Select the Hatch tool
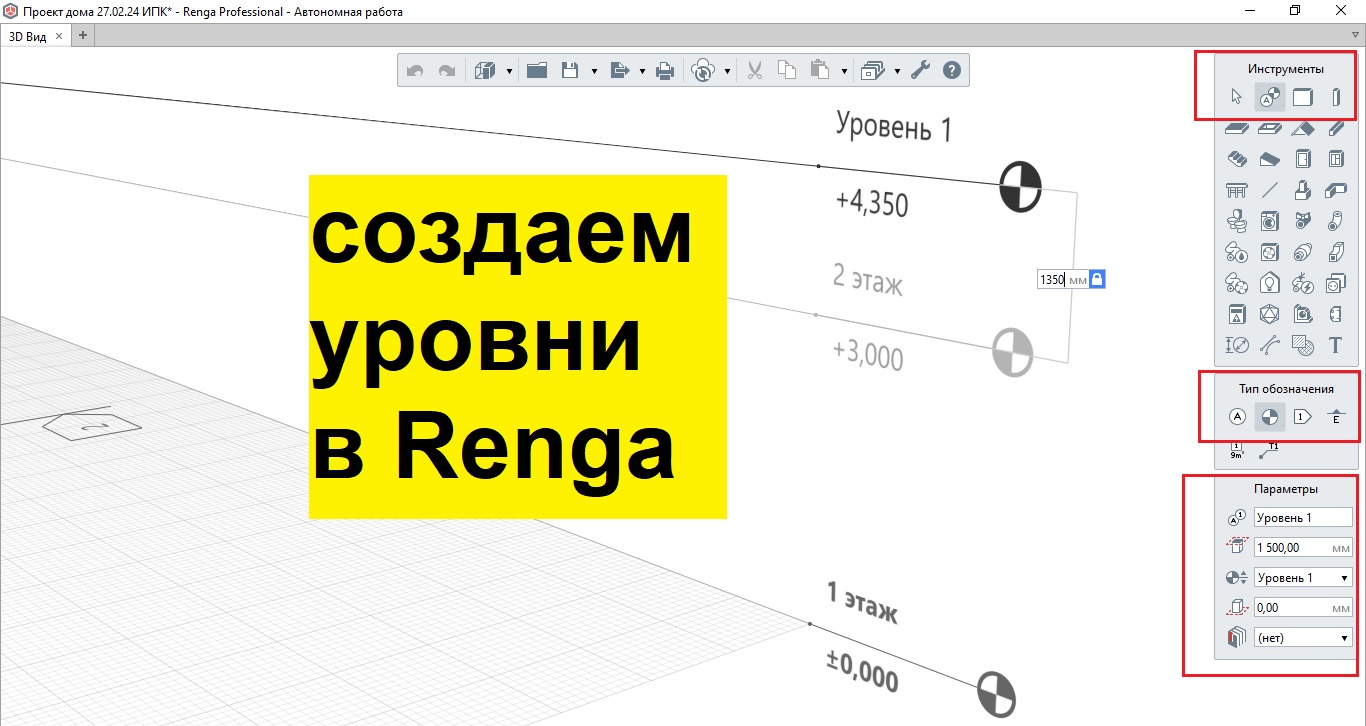This screenshot has height=726, width=1366. [x=1302, y=345]
